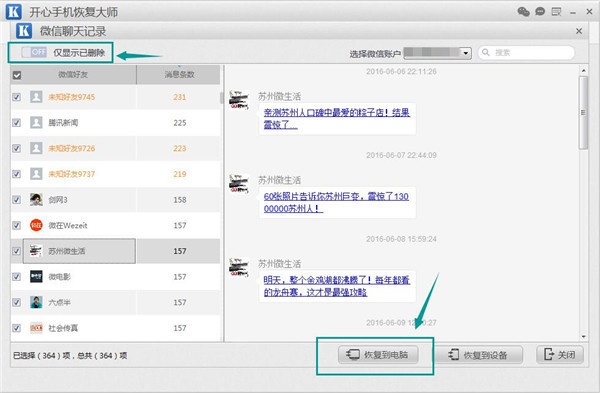Select the 微电影 contact name

click(59, 276)
